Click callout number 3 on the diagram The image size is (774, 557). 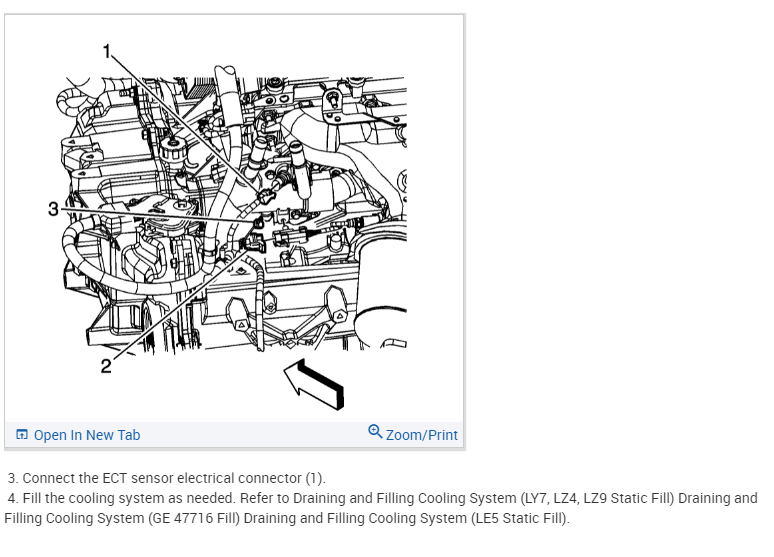coord(53,209)
